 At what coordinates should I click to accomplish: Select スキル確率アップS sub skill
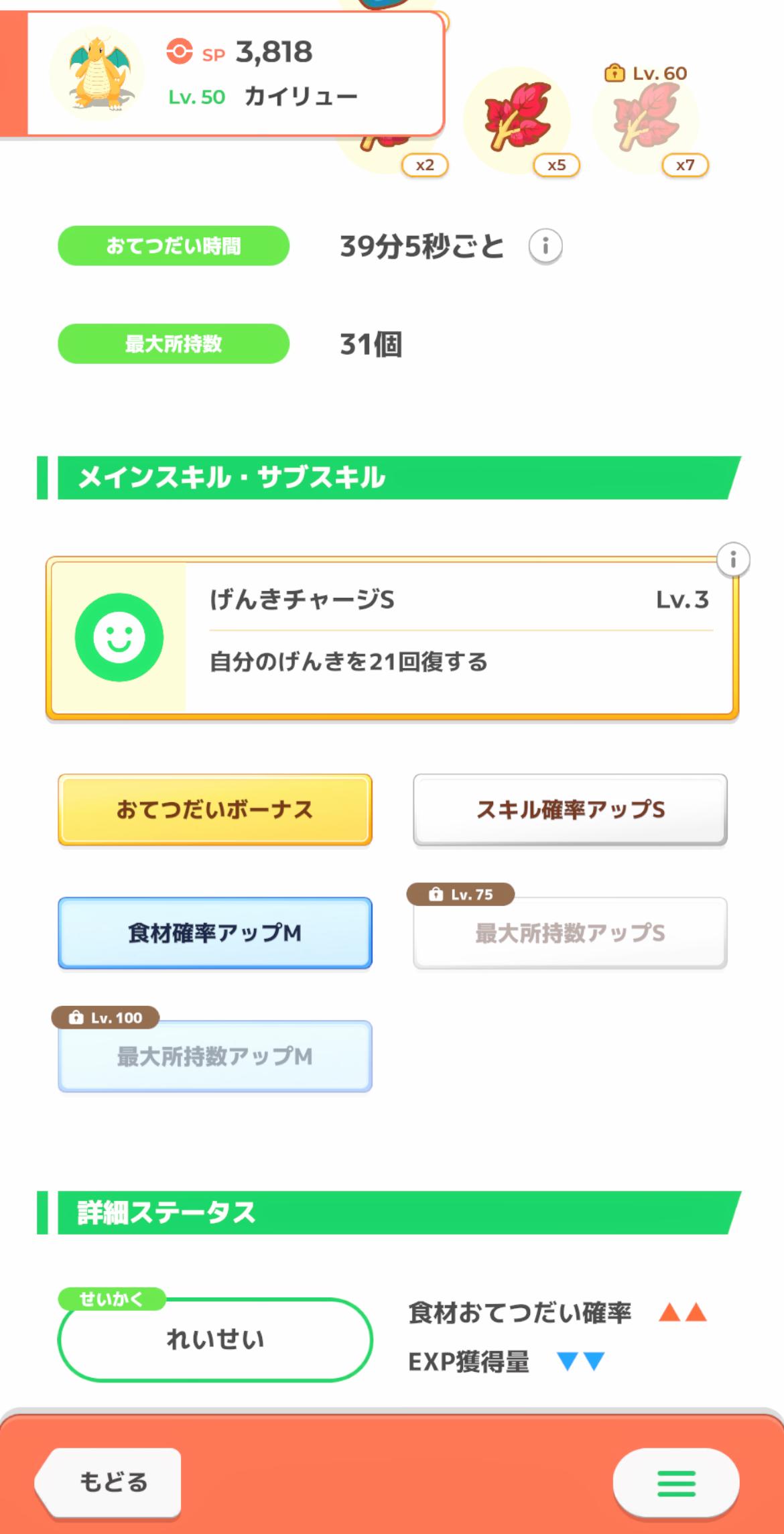(x=570, y=810)
